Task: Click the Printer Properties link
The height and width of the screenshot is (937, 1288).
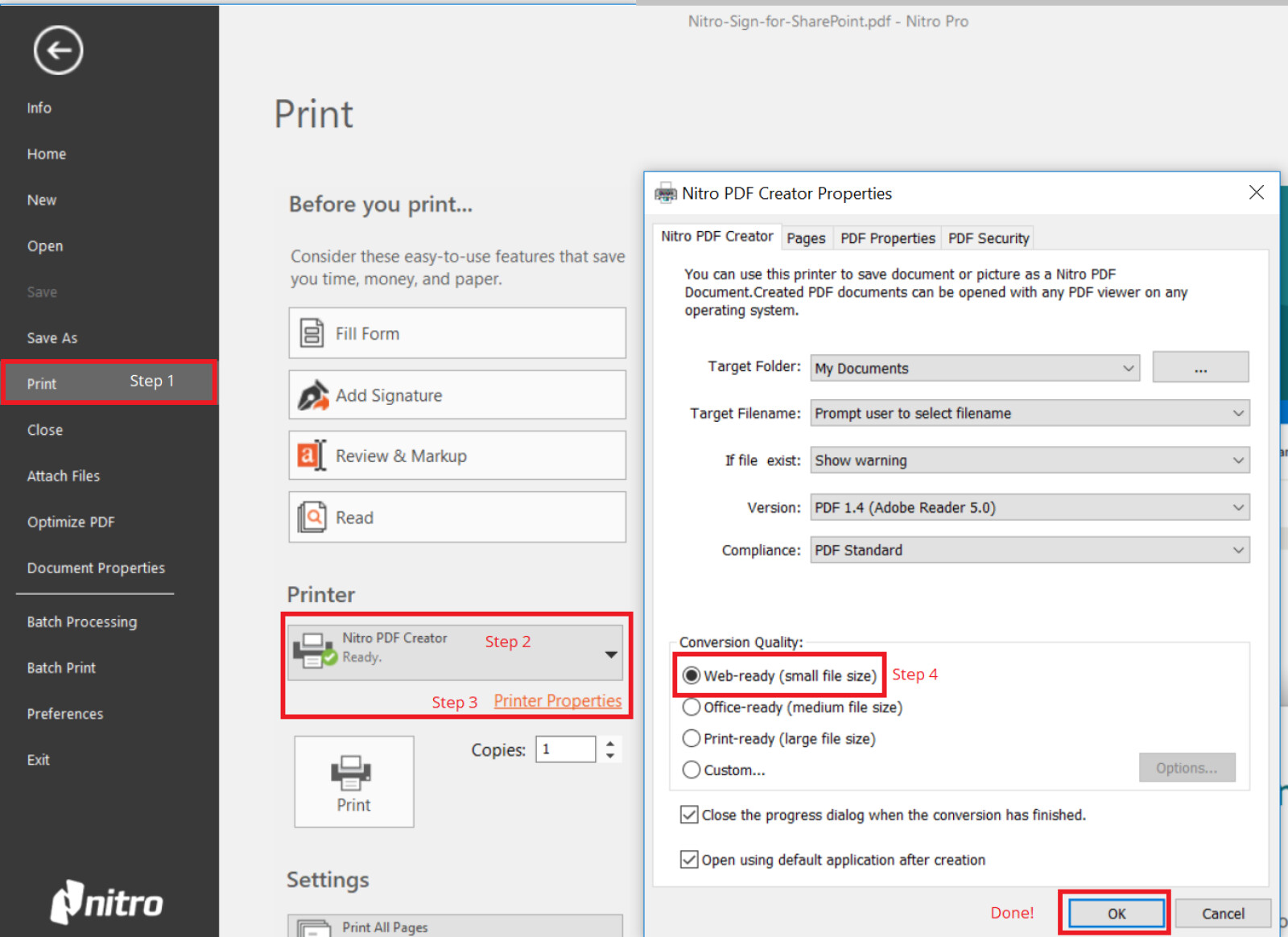Action: click(x=557, y=701)
